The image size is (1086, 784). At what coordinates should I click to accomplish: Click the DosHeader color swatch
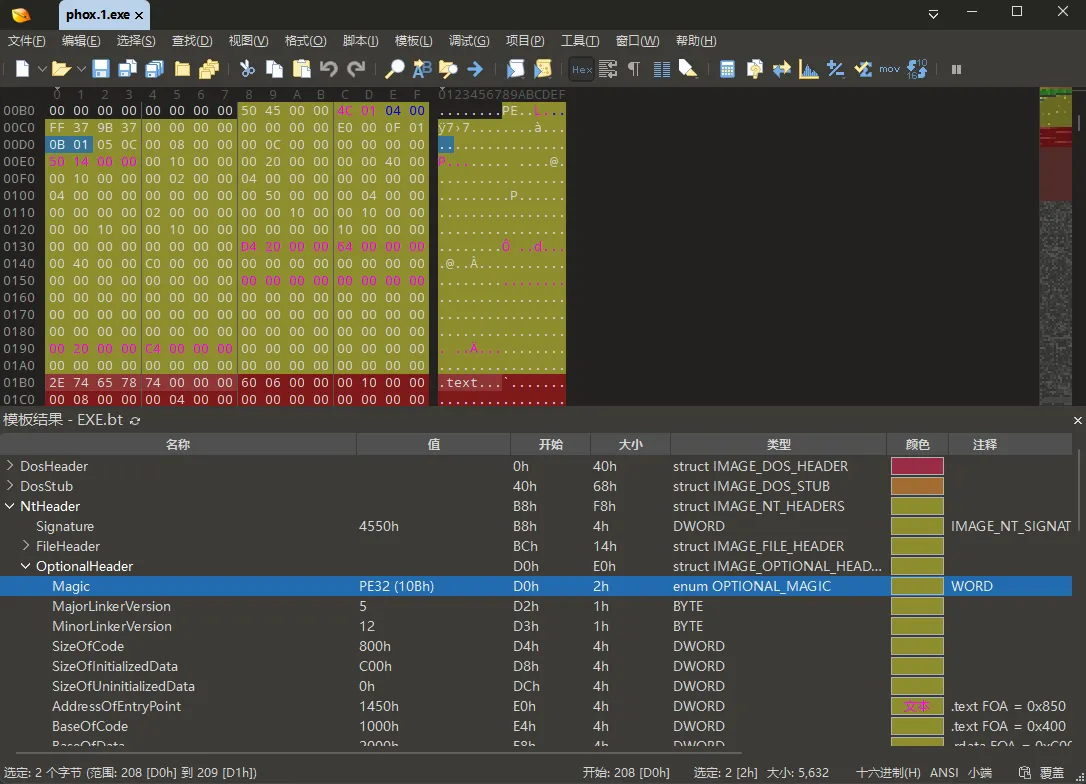[917, 466]
